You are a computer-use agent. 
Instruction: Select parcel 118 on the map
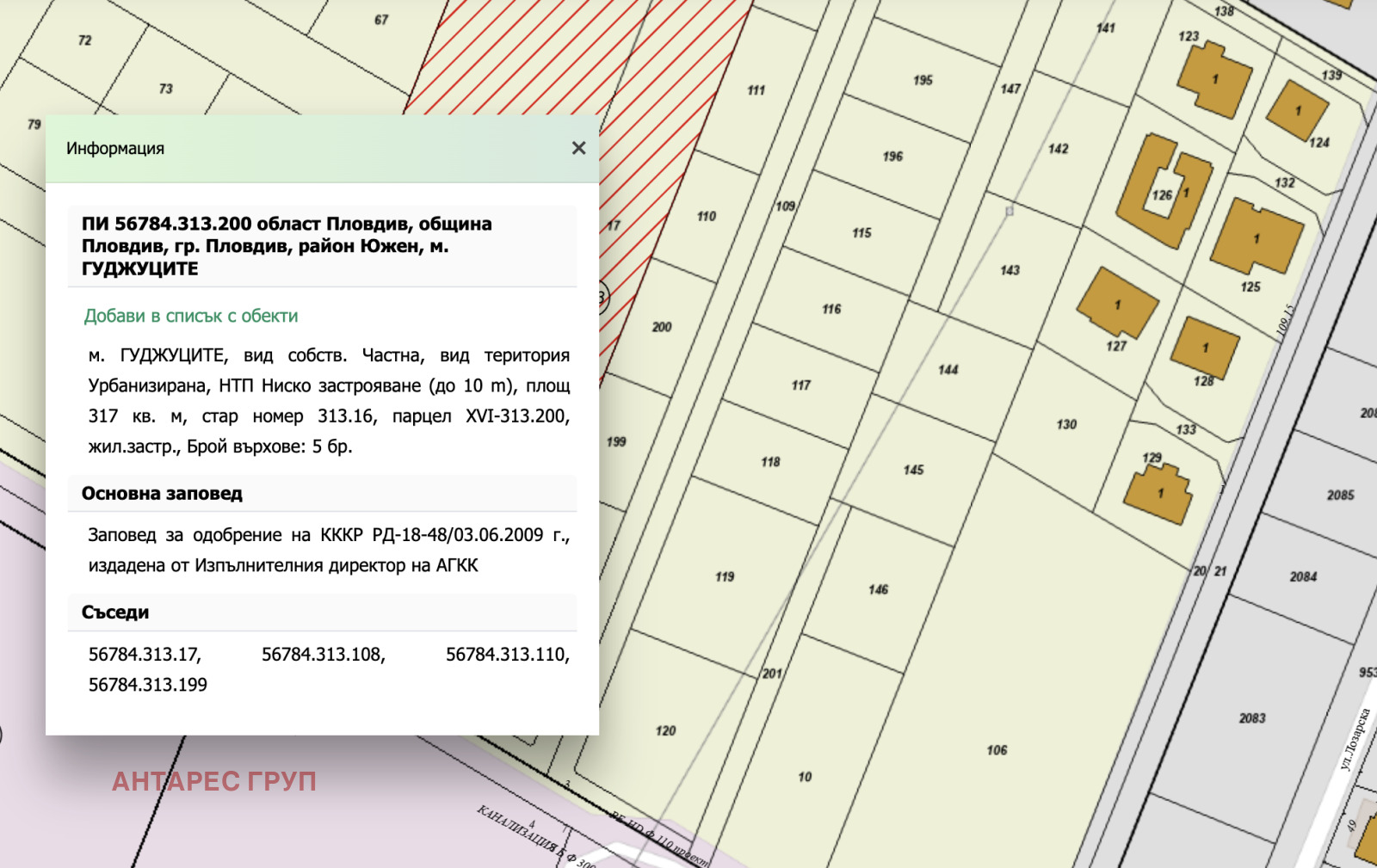[770, 462]
